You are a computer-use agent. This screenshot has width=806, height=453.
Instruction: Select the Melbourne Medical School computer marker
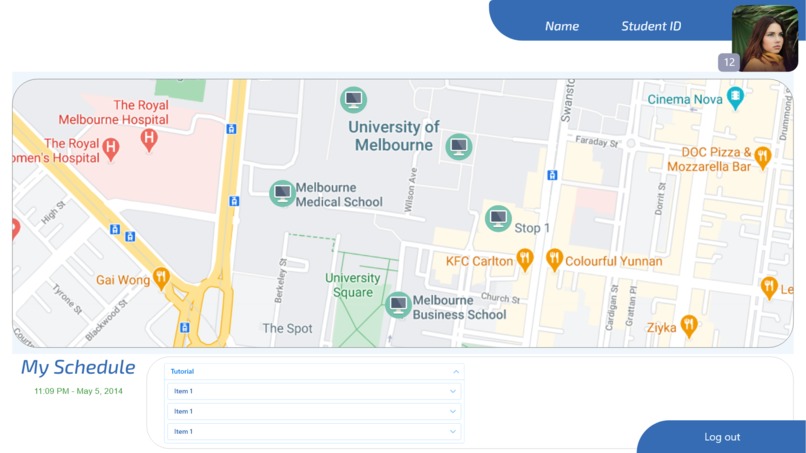pyautogui.click(x=282, y=193)
